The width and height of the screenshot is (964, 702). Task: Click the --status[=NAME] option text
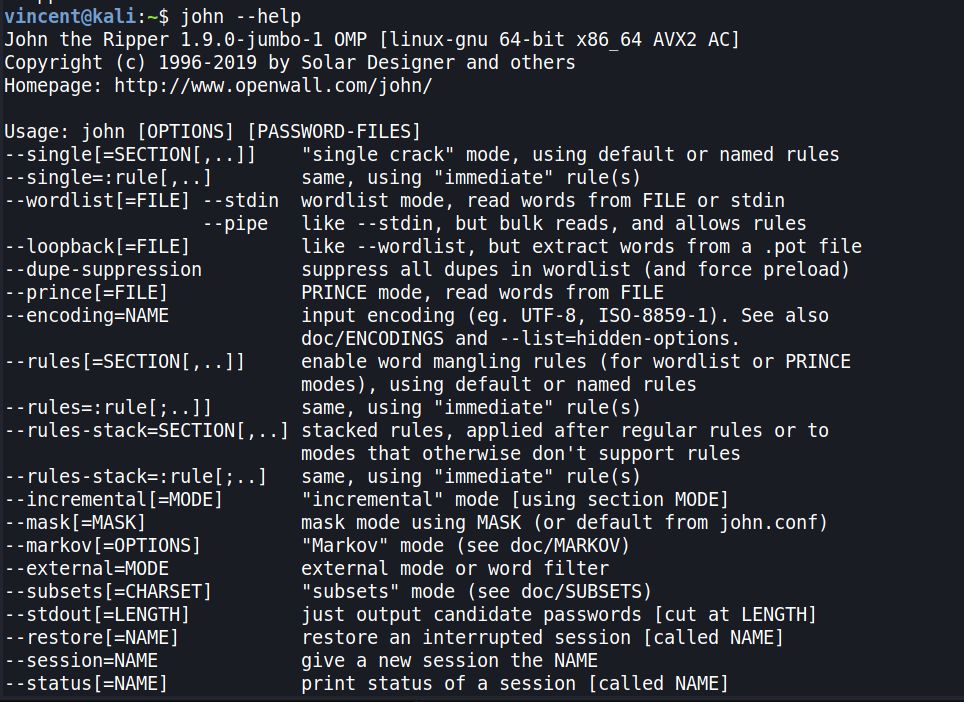click(86, 683)
